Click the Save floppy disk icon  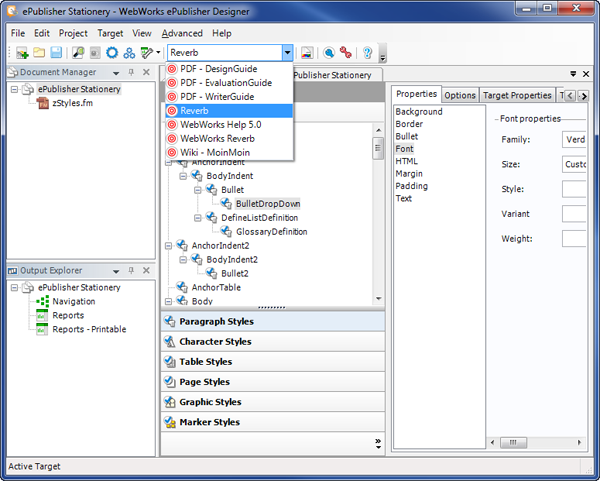click(x=56, y=53)
